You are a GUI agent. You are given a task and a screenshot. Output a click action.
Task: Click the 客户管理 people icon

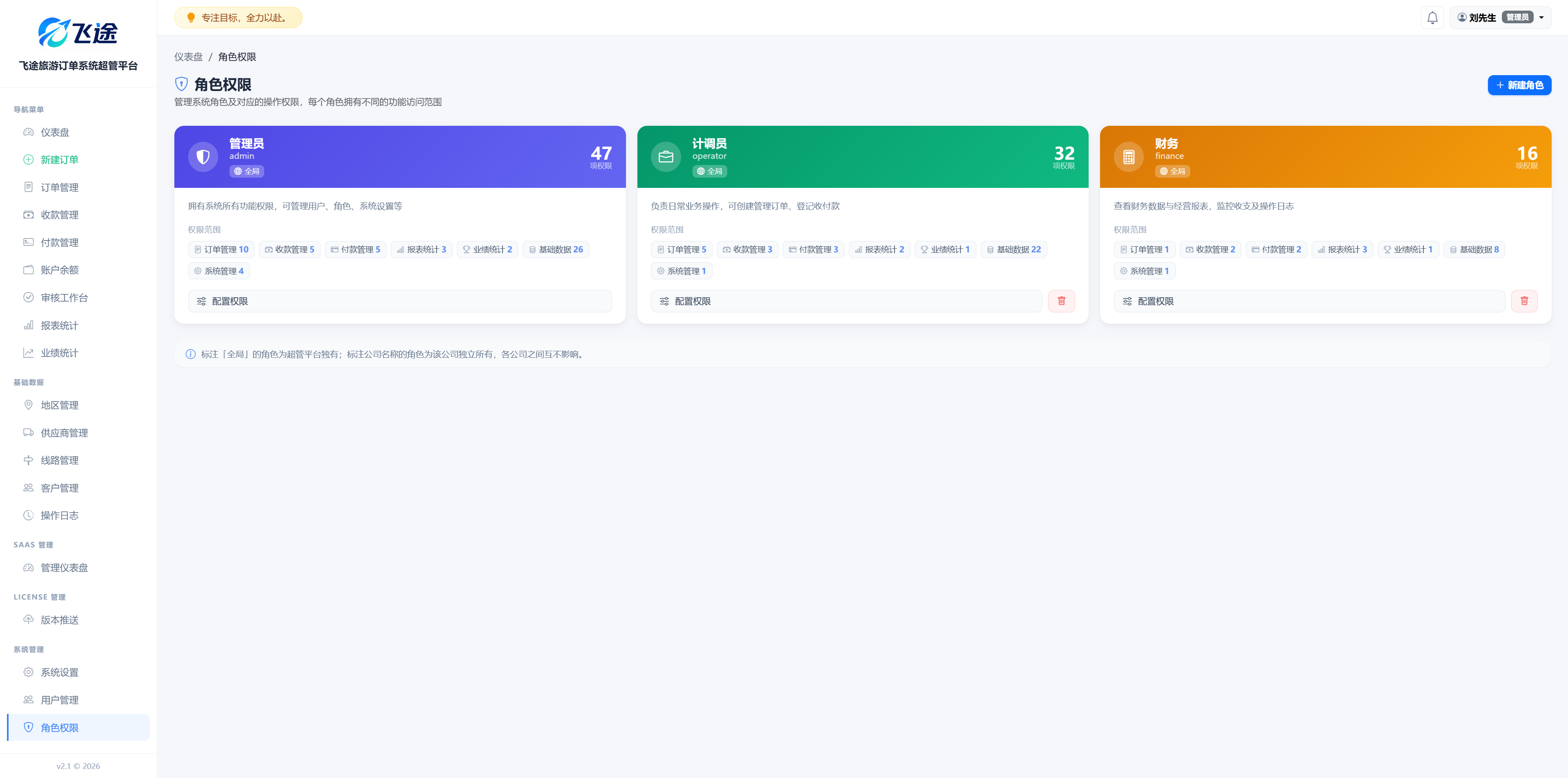click(28, 488)
